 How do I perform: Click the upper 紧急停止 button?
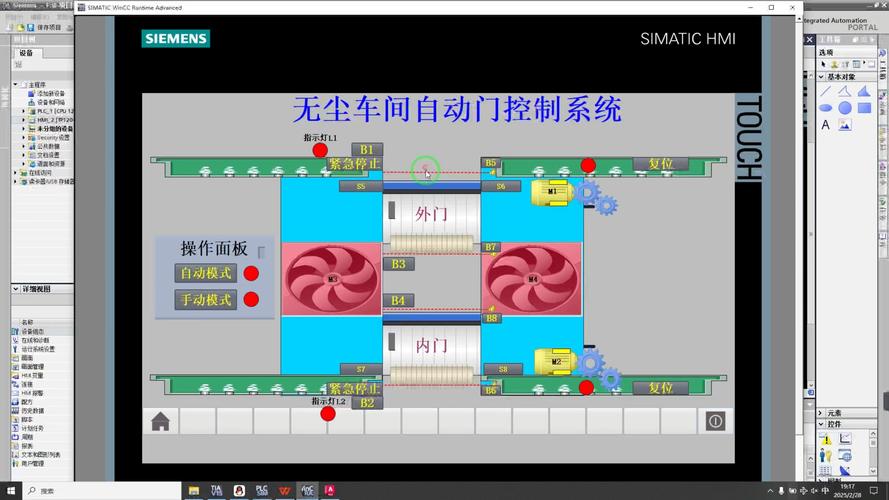[x=354, y=164]
